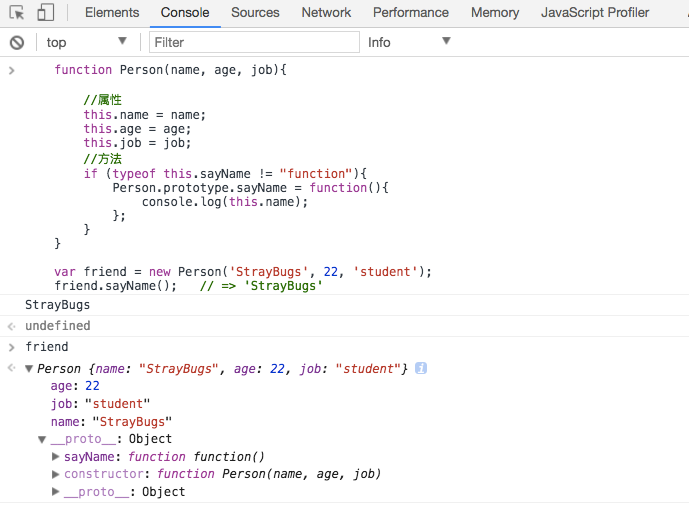The height and width of the screenshot is (505, 689).
Task: Select the job: "student" property row
Action: click(x=100, y=403)
